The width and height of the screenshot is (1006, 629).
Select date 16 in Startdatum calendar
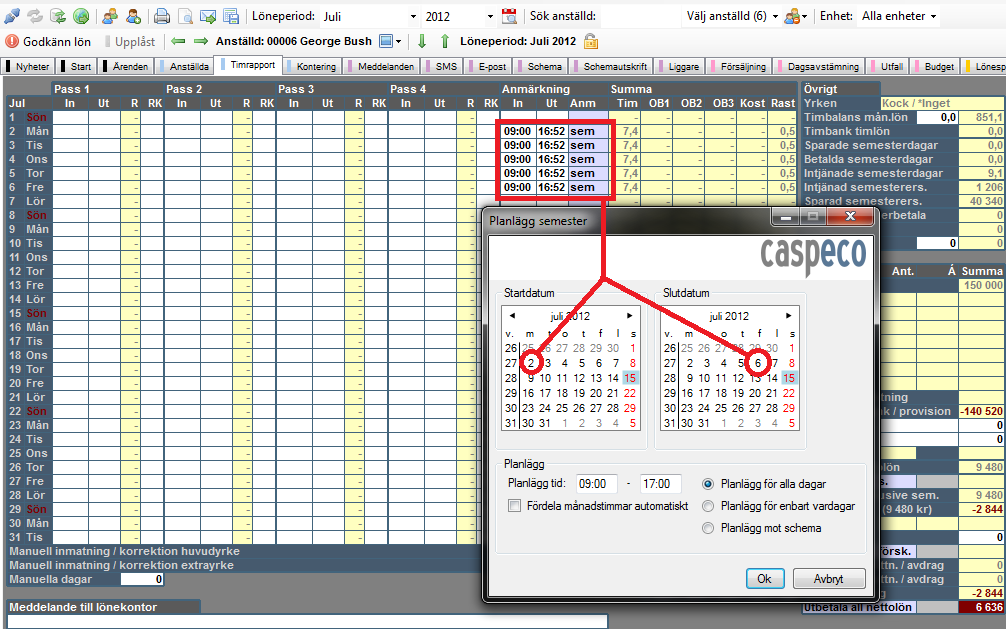pyautogui.click(x=528, y=393)
